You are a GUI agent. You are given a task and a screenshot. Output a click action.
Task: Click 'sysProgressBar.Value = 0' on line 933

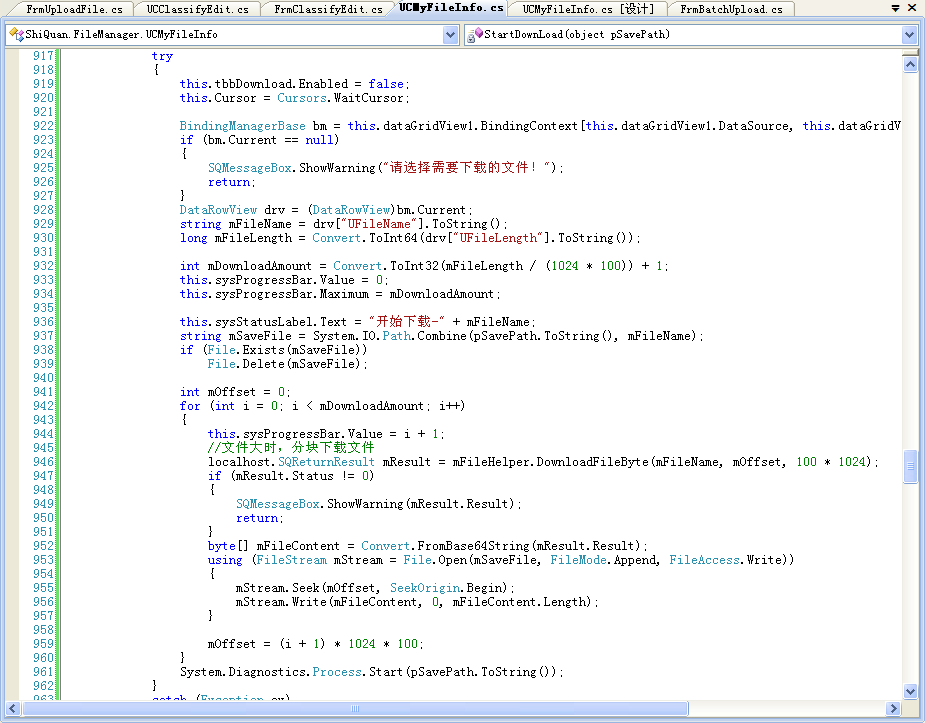coord(299,280)
